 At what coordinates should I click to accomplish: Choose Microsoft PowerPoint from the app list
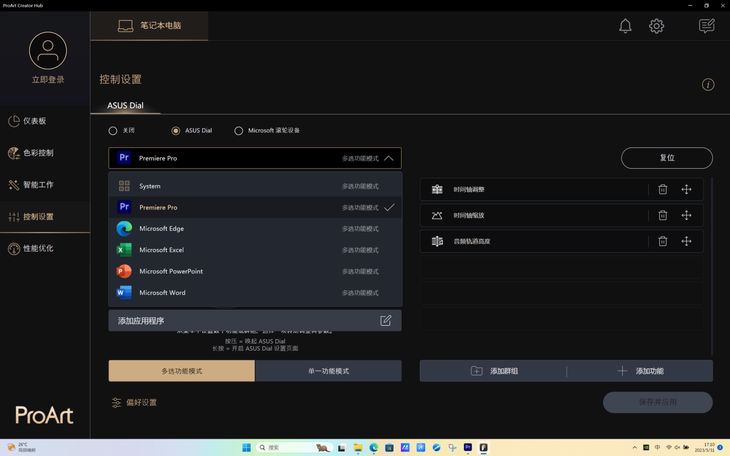(x=255, y=271)
